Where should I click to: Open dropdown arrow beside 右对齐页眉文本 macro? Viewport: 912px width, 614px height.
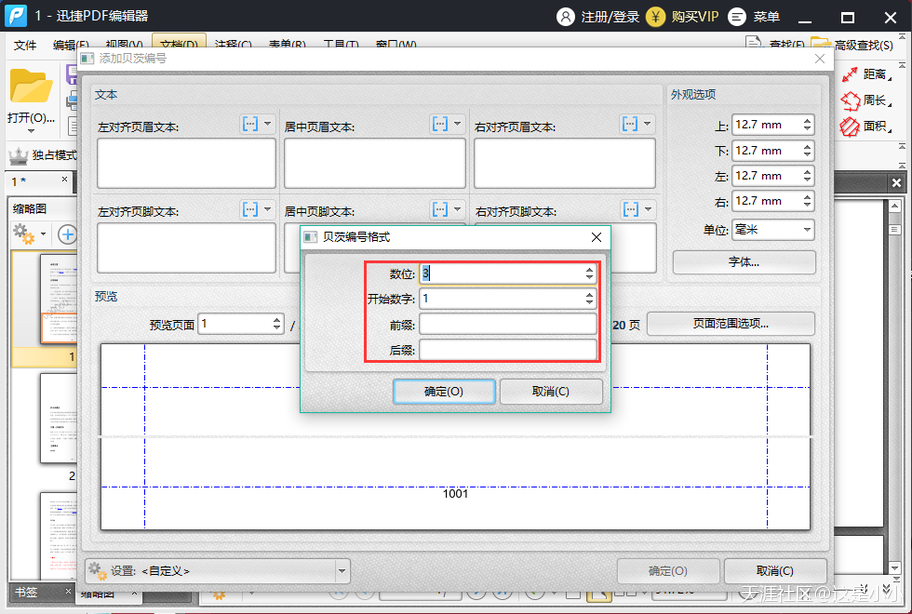pyautogui.click(x=647, y=124)
